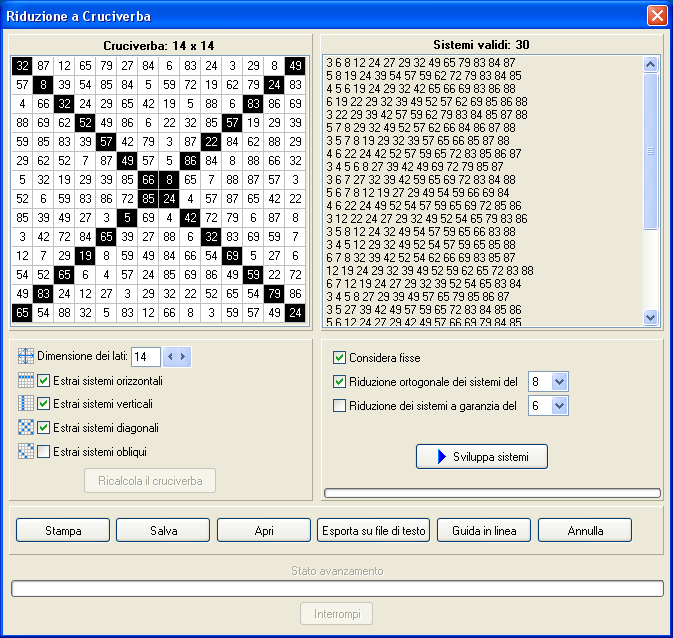Click black grid cell 42
673x638 pixels.
190,218
